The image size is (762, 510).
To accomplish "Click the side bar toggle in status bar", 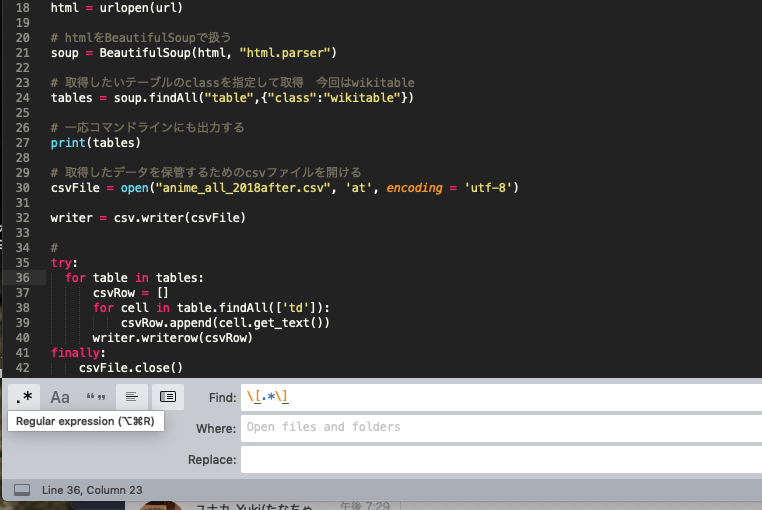I will coord(20,490).
